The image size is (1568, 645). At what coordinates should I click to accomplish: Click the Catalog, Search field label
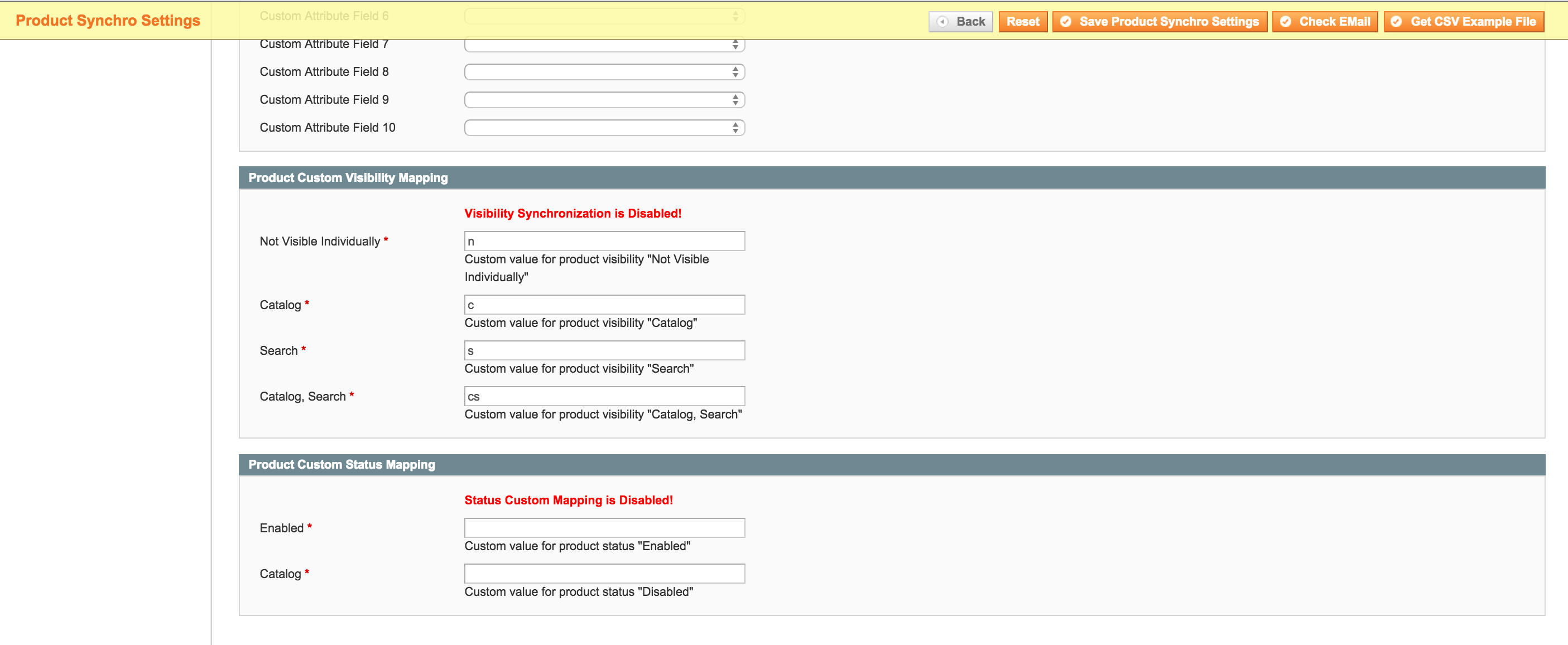tap(302, 397)
